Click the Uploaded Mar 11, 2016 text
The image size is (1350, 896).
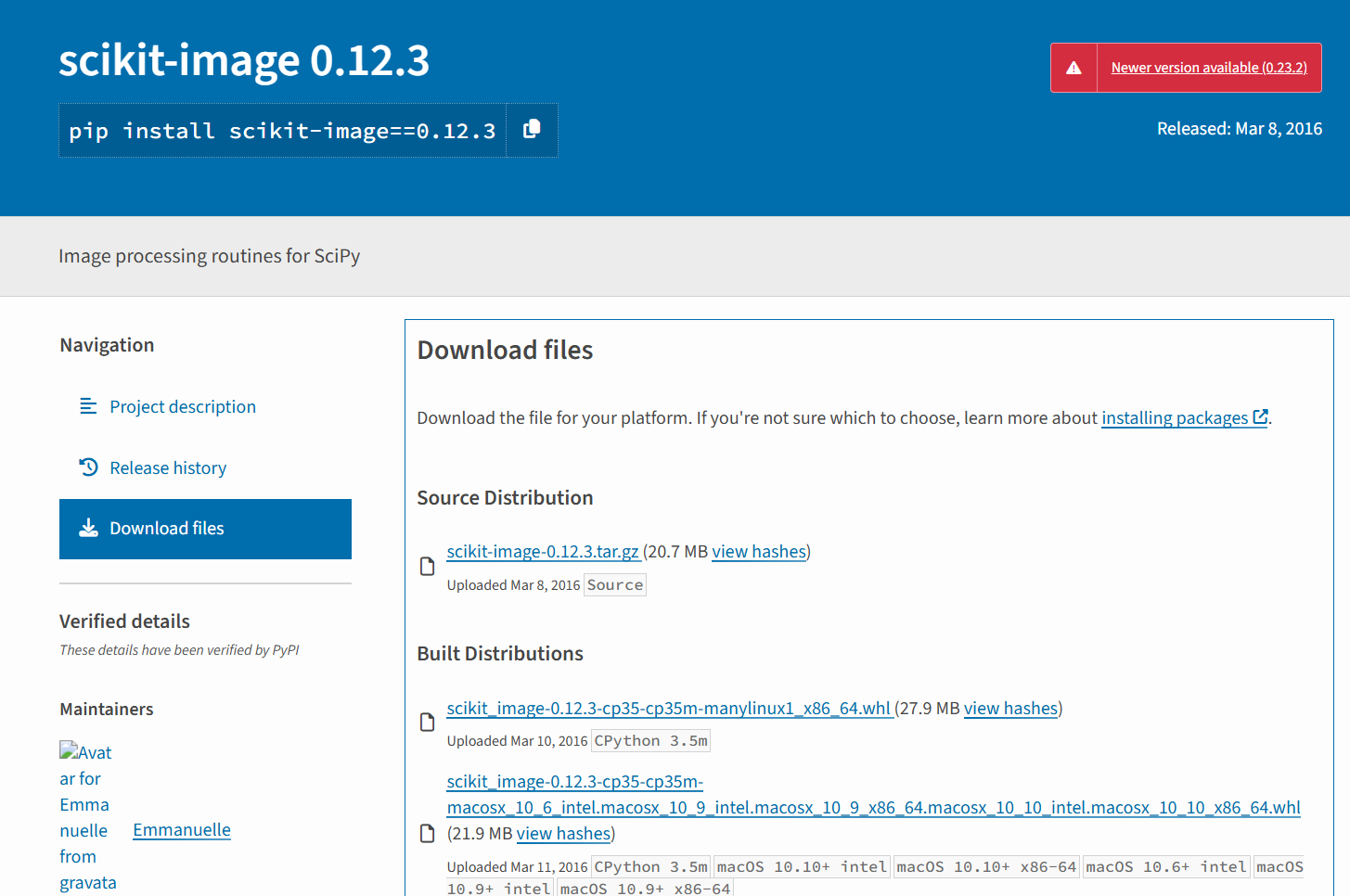[517, 867]
